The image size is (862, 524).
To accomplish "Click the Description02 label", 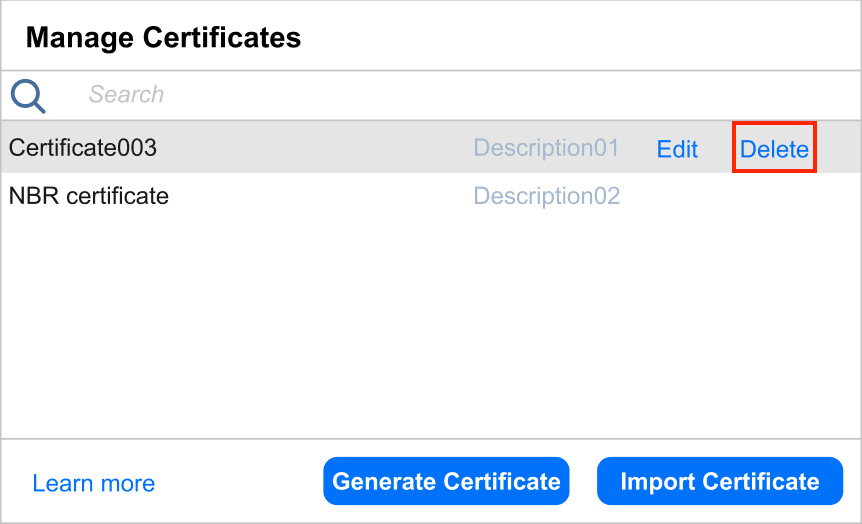I will 546,196.
